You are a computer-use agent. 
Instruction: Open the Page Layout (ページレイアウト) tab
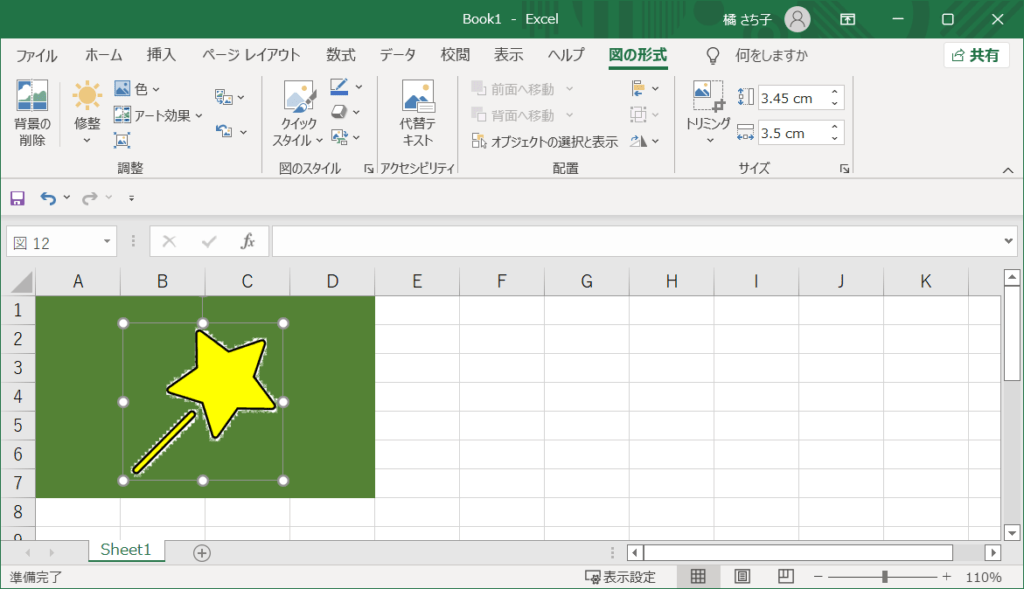coord(251,55)
